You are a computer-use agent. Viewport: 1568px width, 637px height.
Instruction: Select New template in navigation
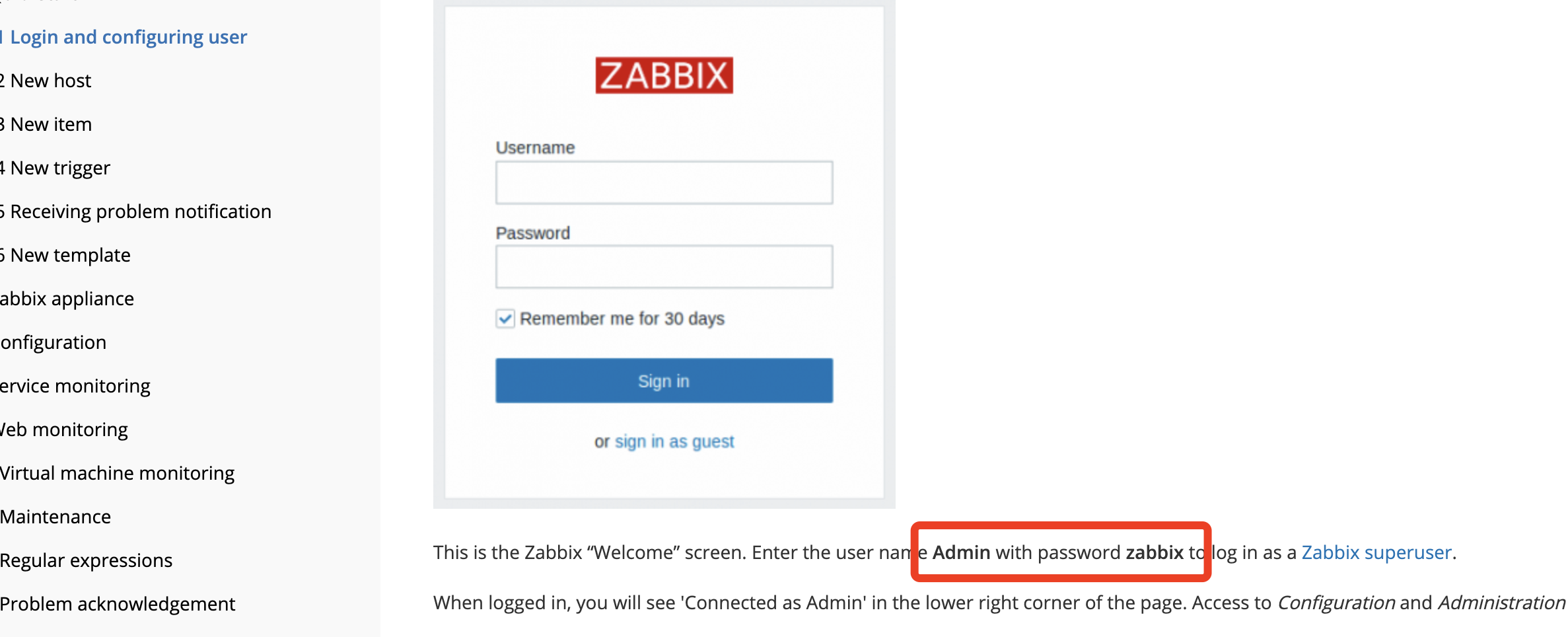[65, 255]
